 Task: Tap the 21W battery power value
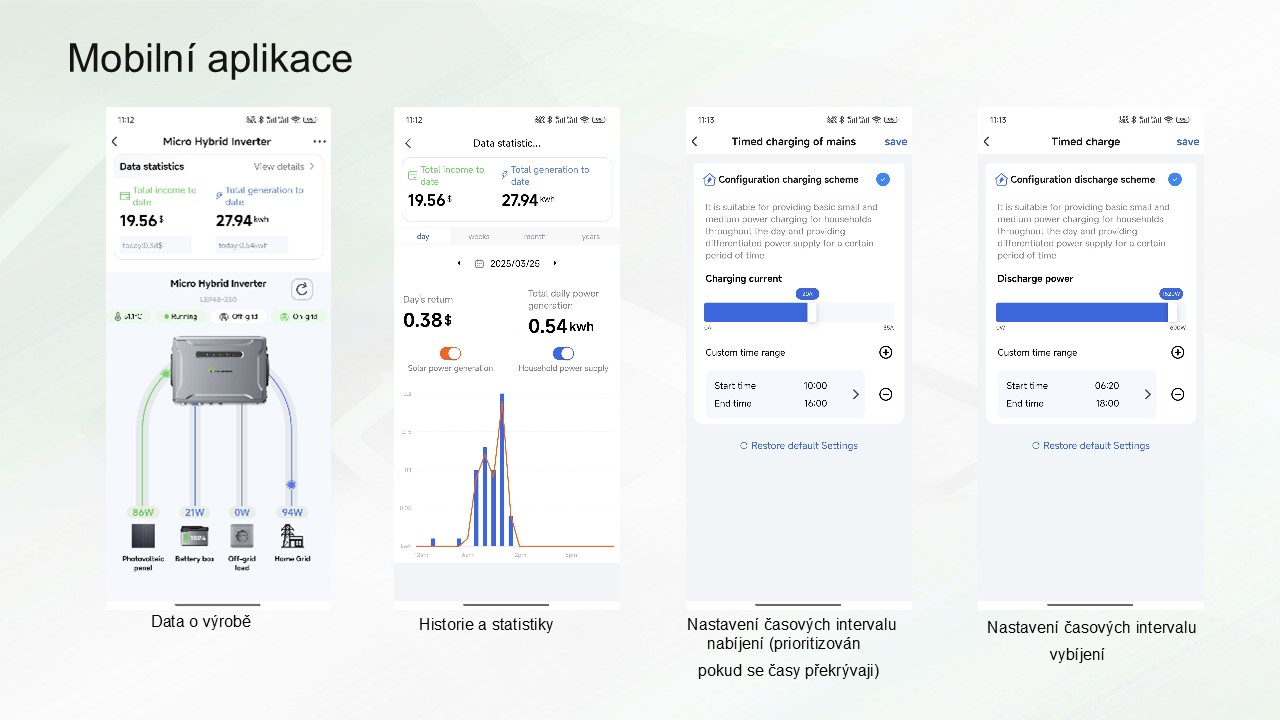[x=194, y=512]
